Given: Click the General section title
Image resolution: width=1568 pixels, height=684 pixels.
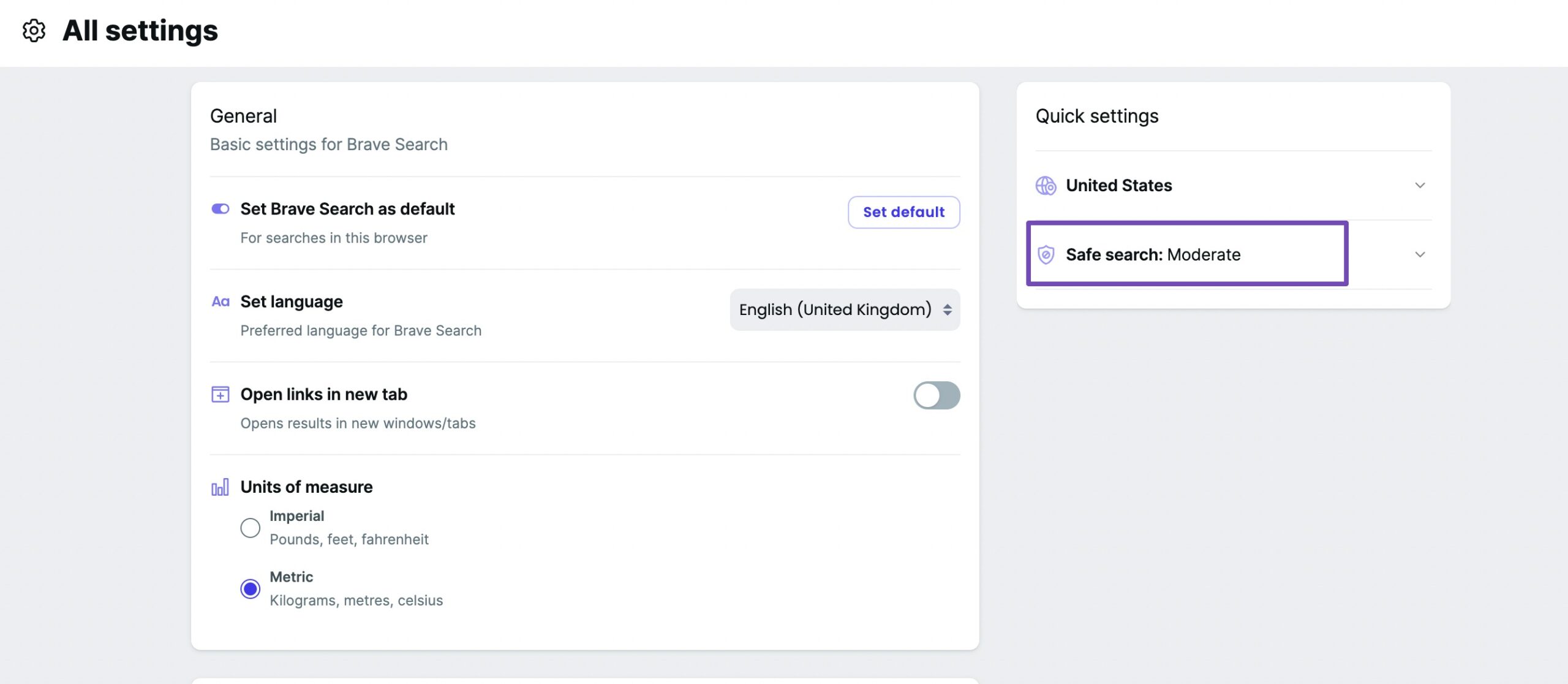Looking at the screenshot, I should [243, 116].
